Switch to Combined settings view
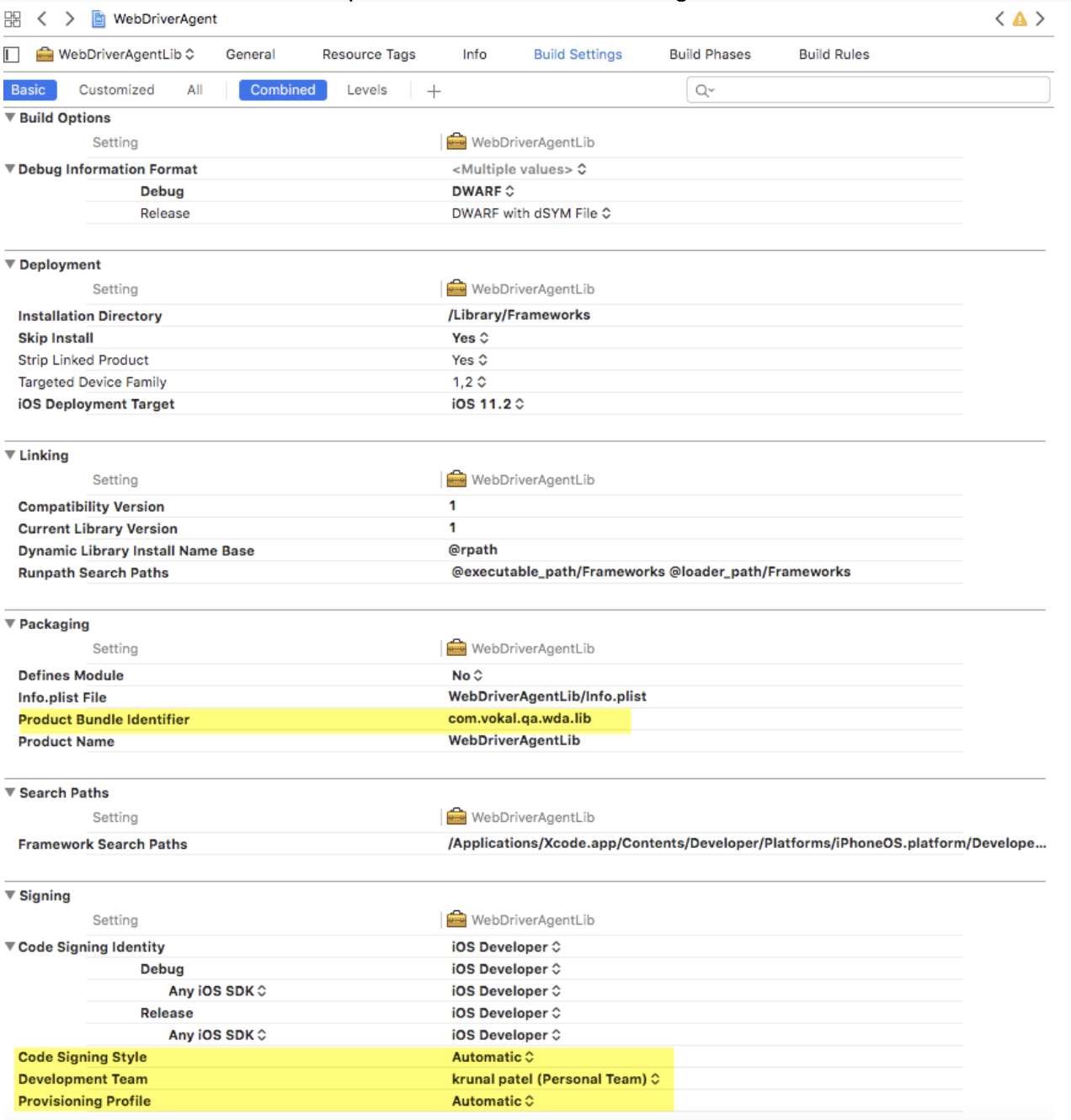 coord(283,90)
